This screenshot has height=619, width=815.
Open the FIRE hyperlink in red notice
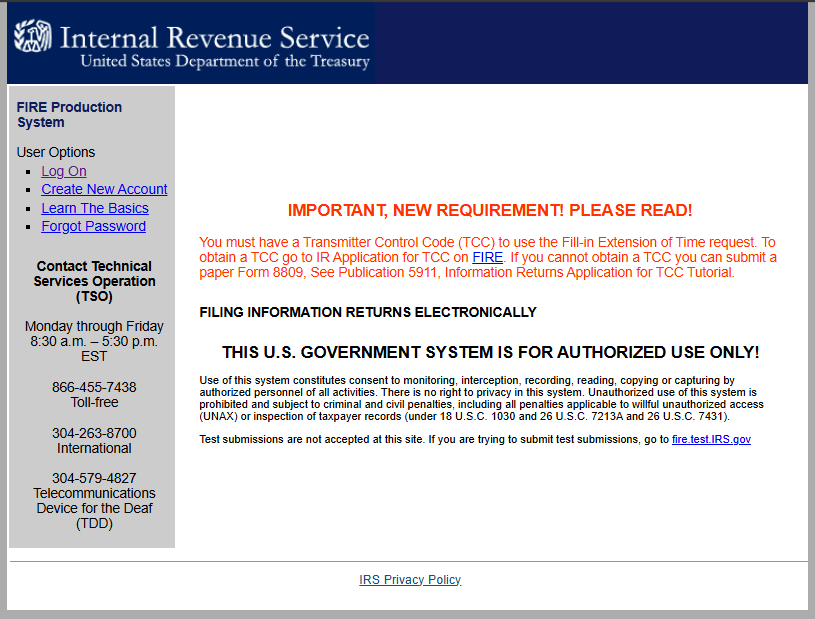487,257
